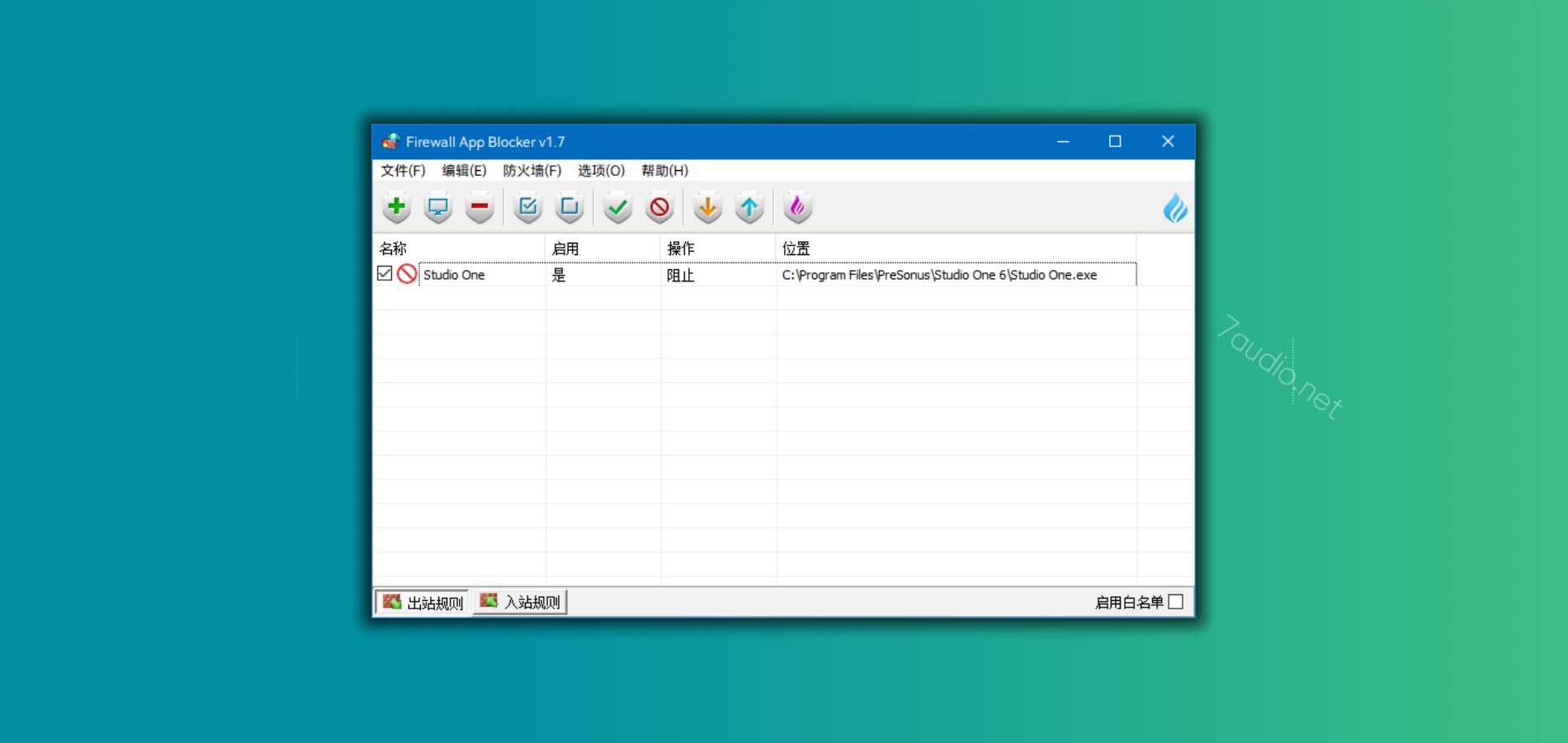Click the blocked icon beside Studio One

click(406, 274)
